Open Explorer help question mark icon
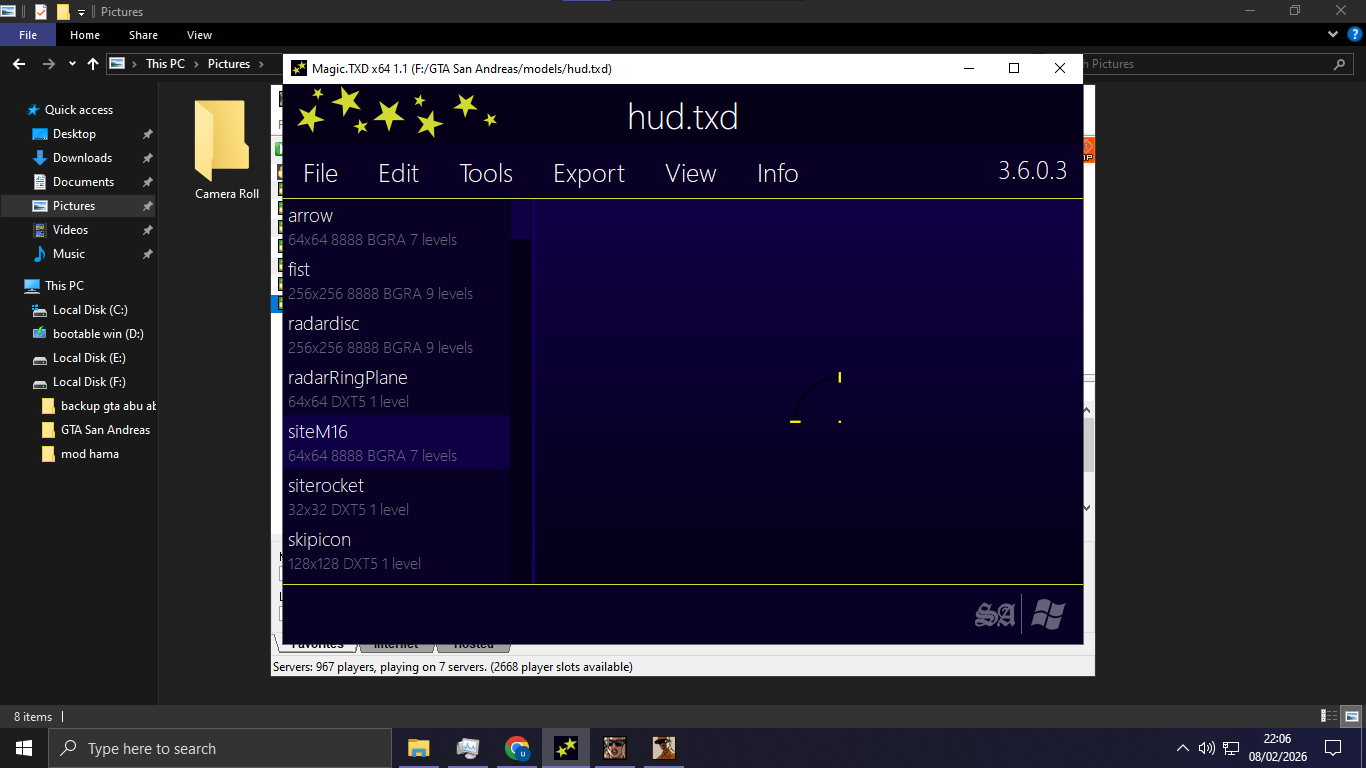This screenshot has height=768, width=1366. (x=1353, y=35)
